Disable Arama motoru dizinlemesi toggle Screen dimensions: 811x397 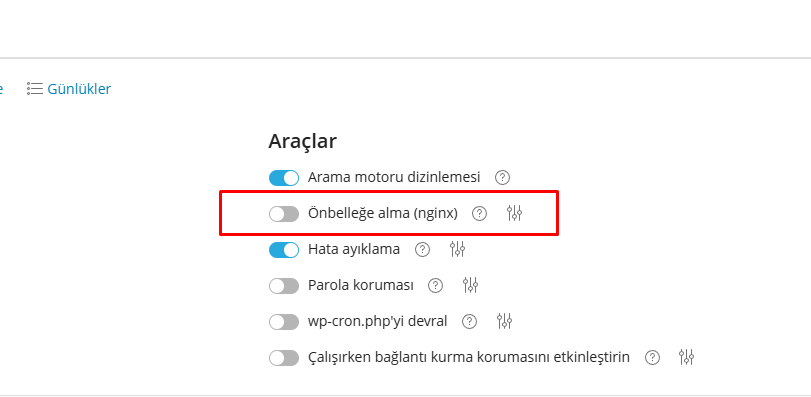pos(284,178)
